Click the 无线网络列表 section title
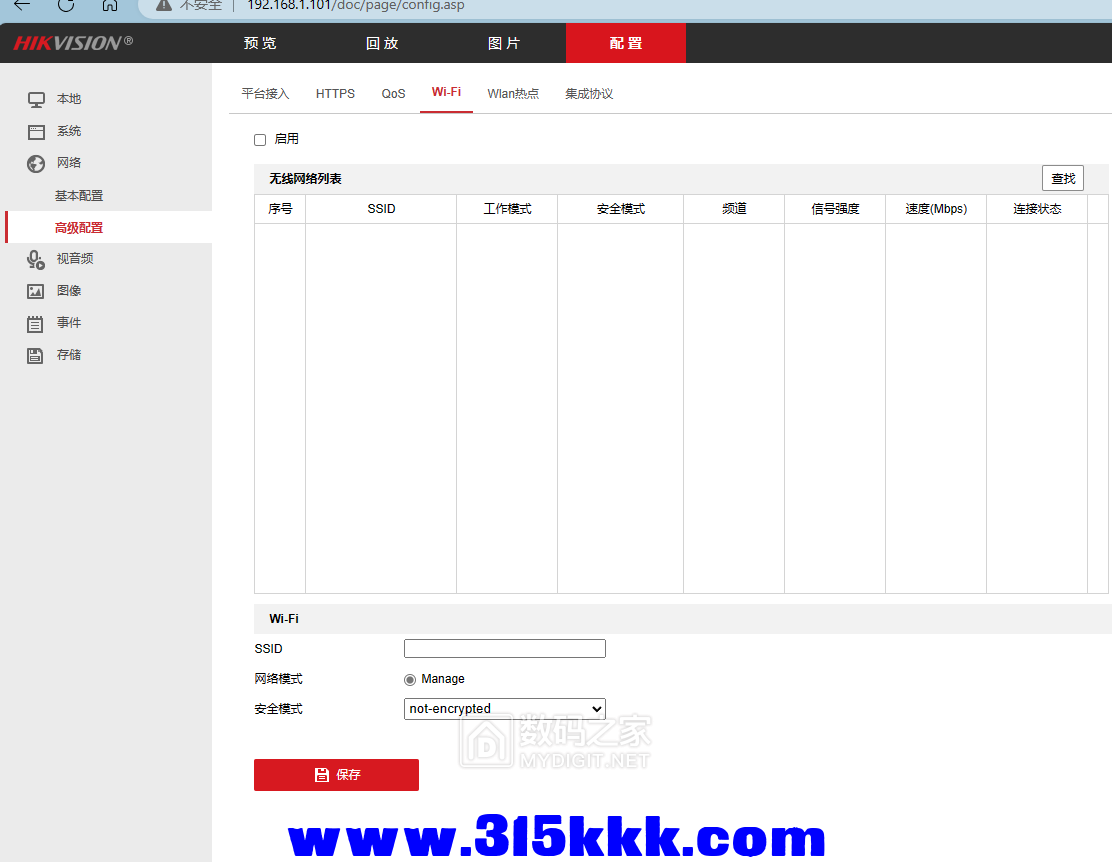 tap(305, 179)
